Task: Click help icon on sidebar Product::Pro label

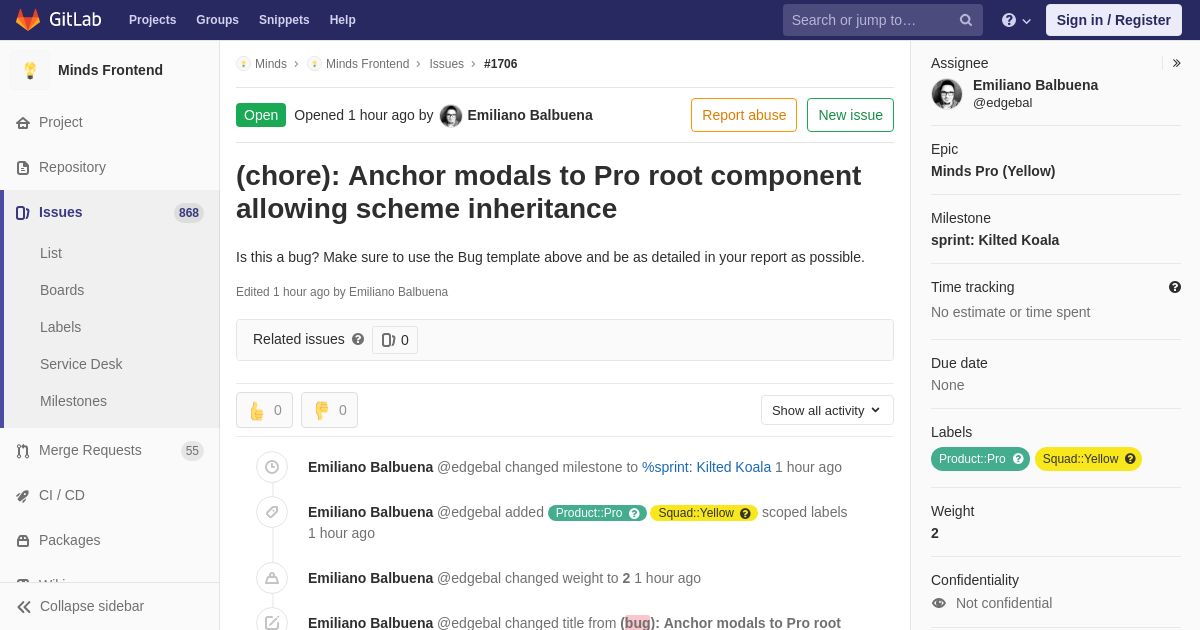Action: (x=1018, y=459)
